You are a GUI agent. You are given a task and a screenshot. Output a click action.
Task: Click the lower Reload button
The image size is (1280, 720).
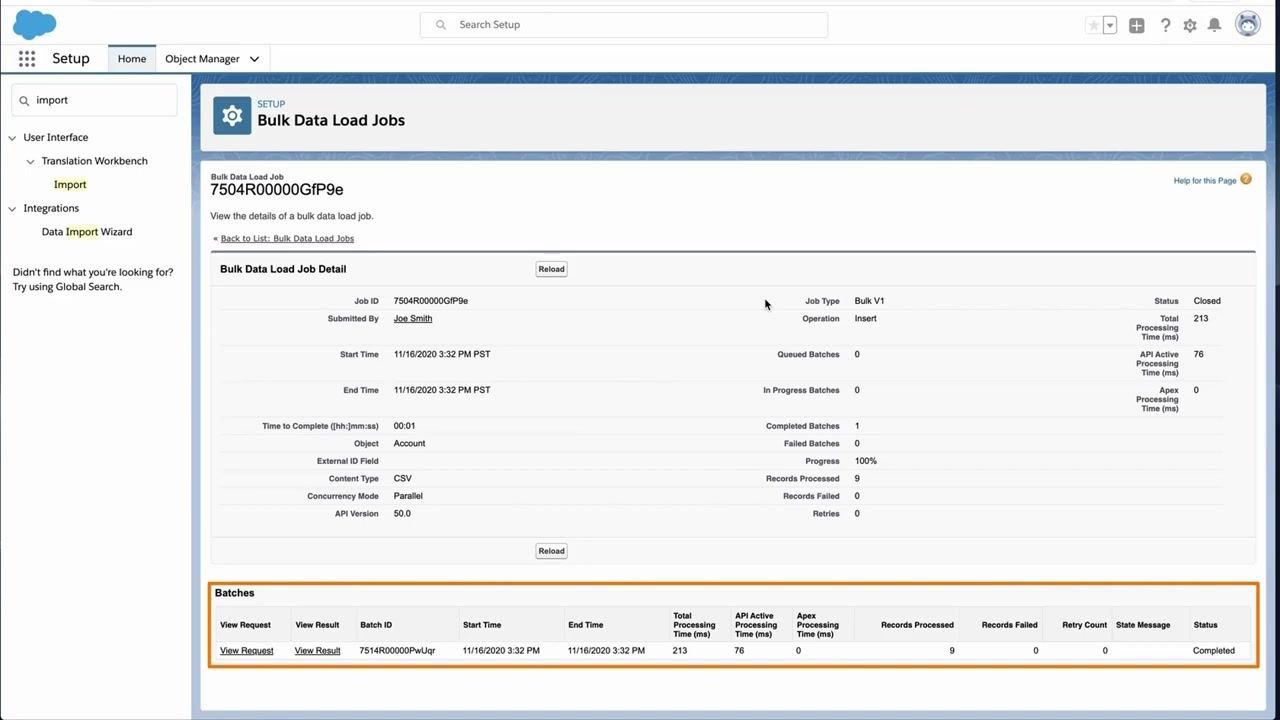tap(551, 551)
